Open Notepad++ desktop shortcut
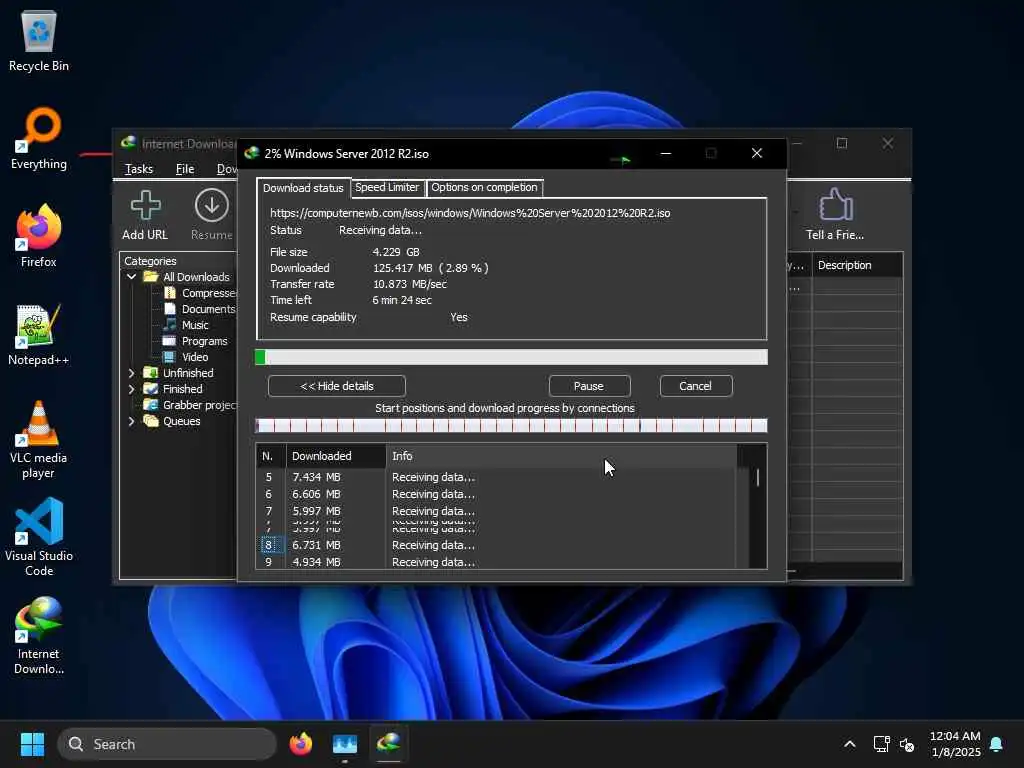1024x768 pixels. click(39, 334)
